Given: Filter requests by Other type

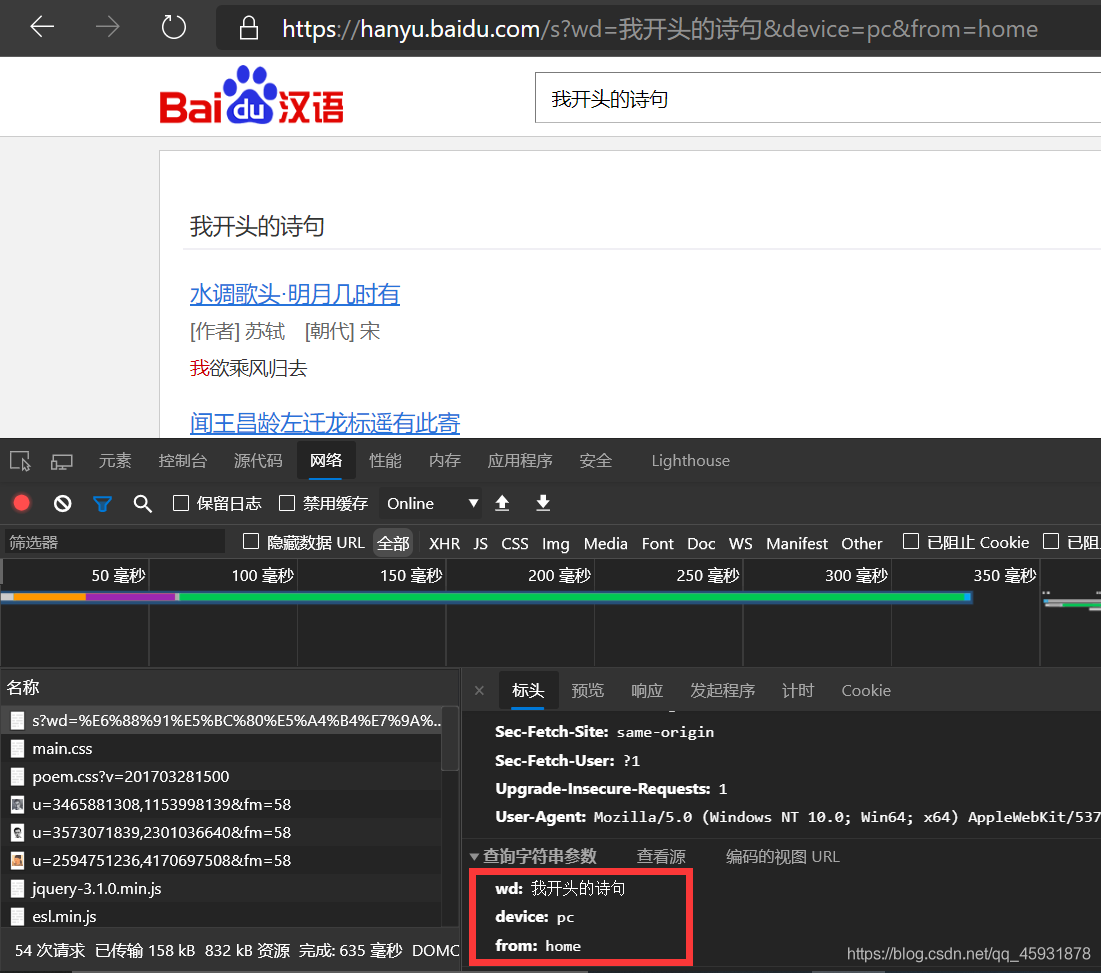Looking at the screenshot, I should tap(862, 543).
